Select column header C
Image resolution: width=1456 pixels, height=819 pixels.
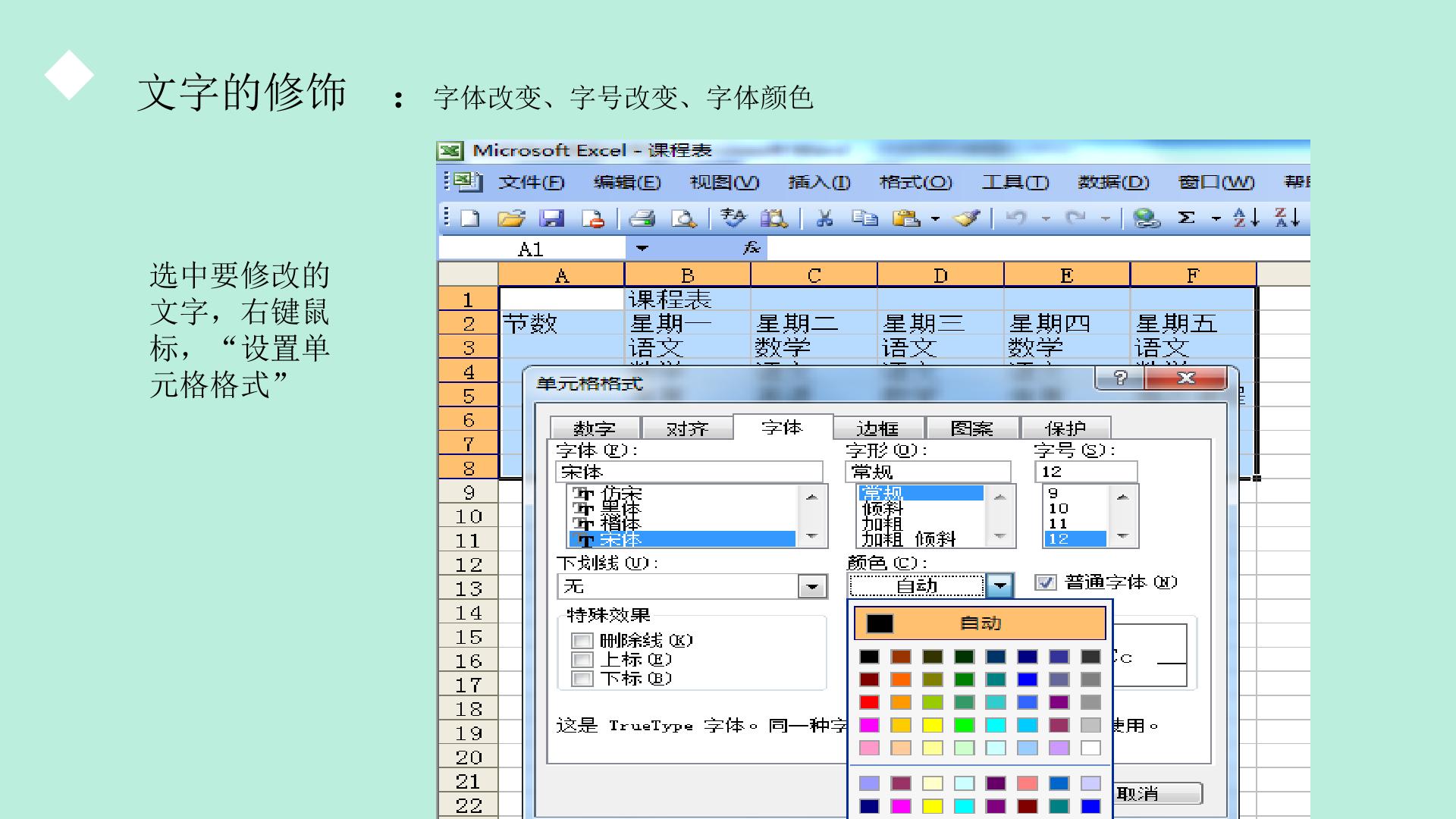coord(814,275)
